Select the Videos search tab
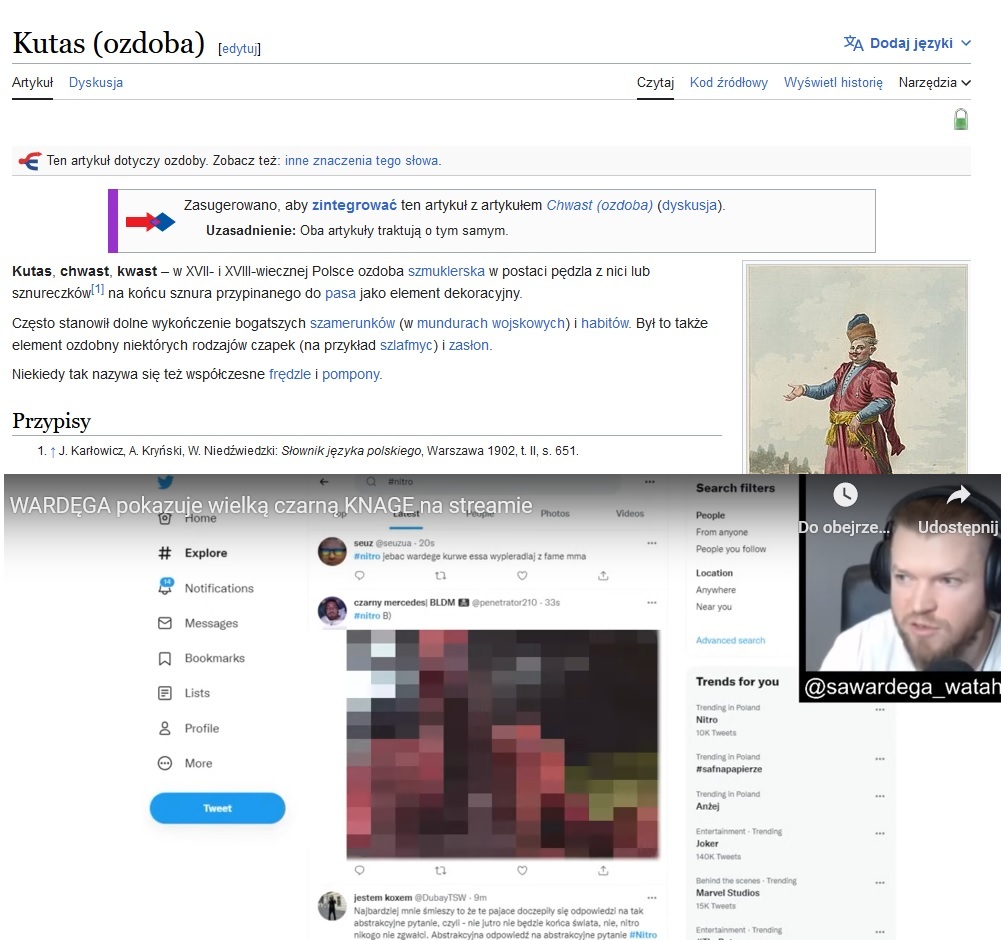 (630, 513)
